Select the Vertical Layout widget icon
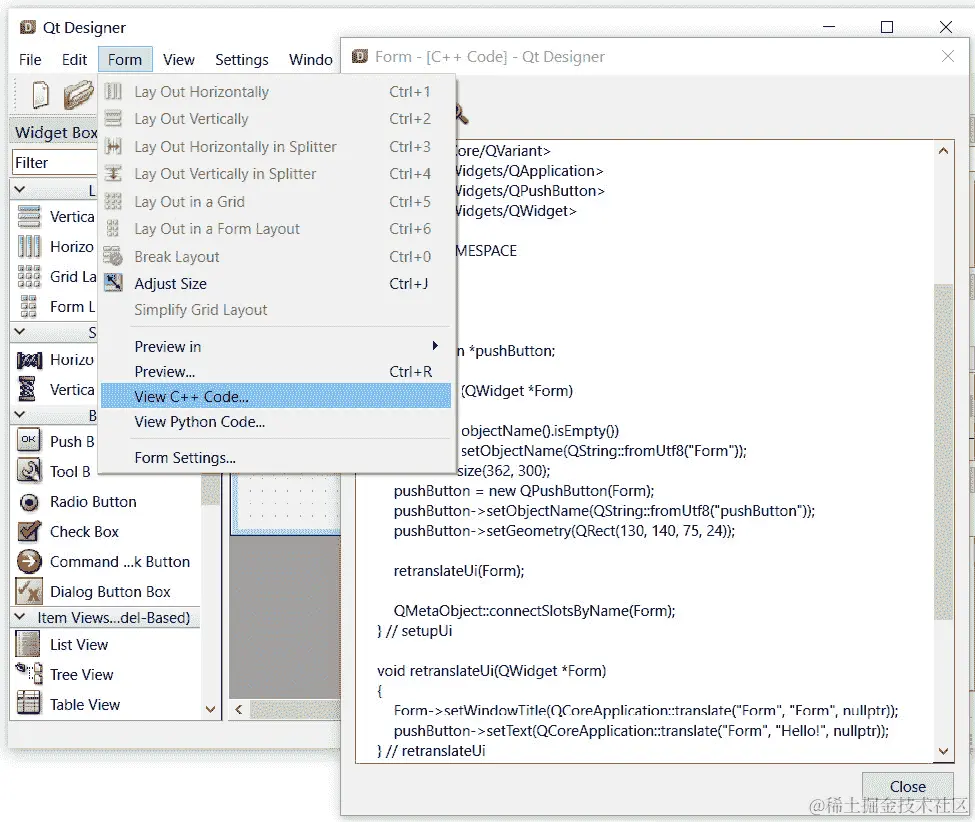The height and width of the screenshot is (822, 975). point(29,216)
